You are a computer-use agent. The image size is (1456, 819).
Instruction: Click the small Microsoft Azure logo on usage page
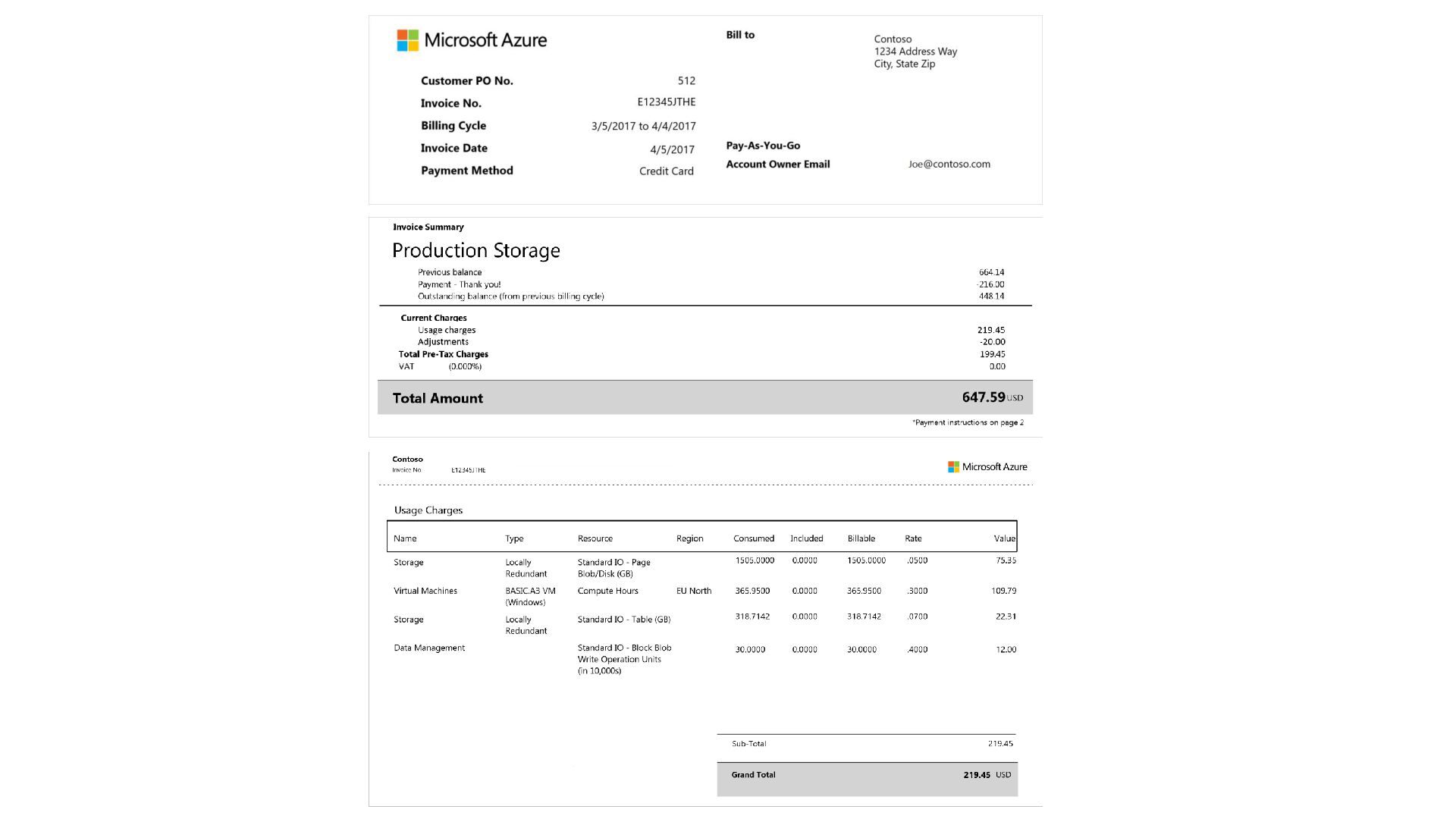[987, 467]
